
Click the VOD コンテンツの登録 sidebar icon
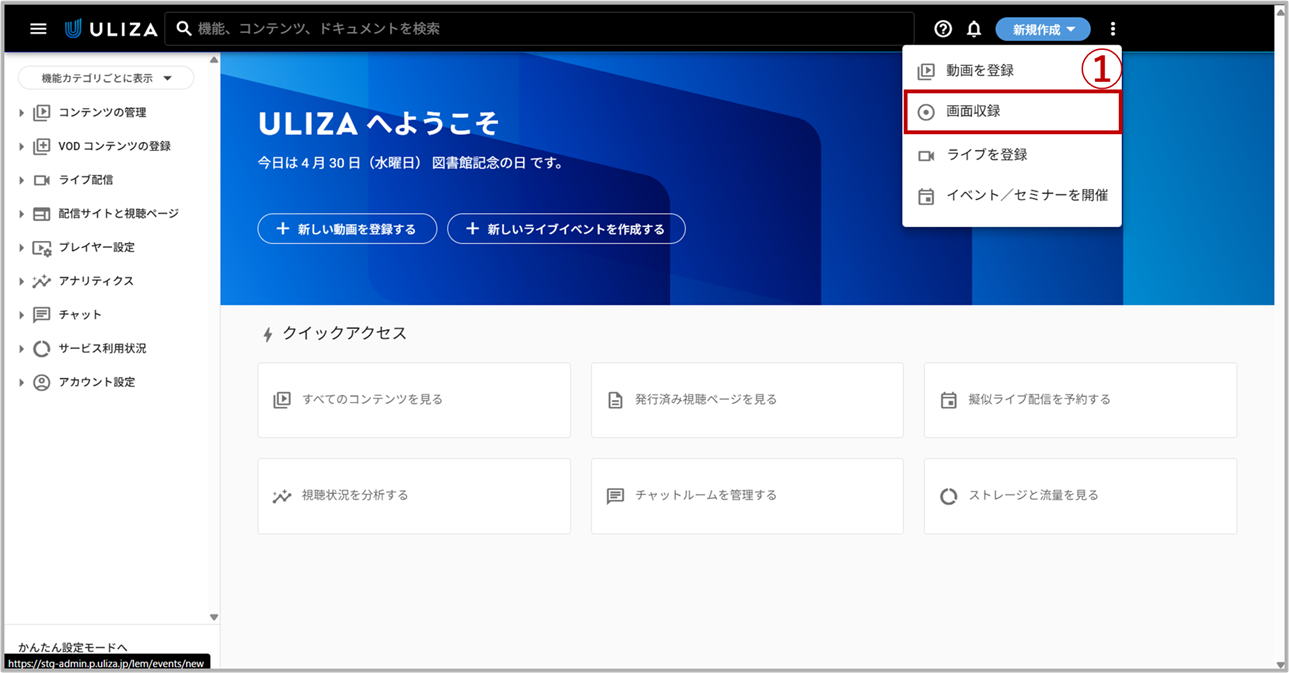(42, 147)
